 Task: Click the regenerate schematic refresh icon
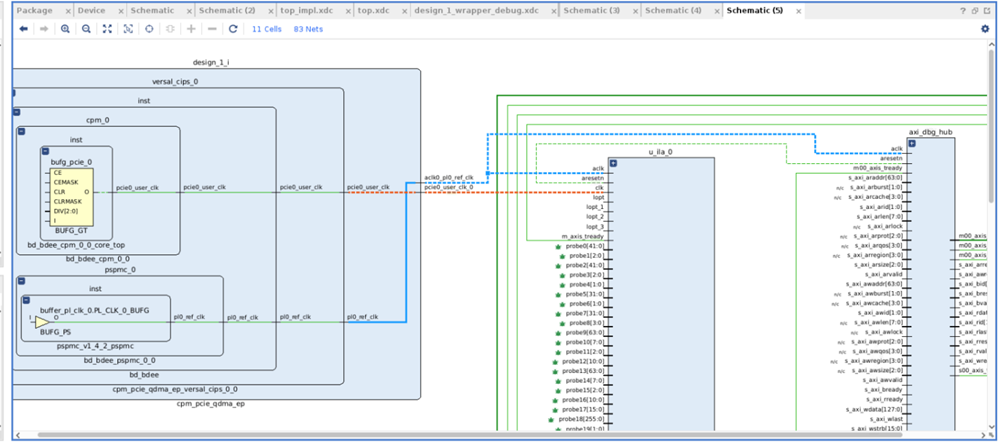tap(233, 29)
